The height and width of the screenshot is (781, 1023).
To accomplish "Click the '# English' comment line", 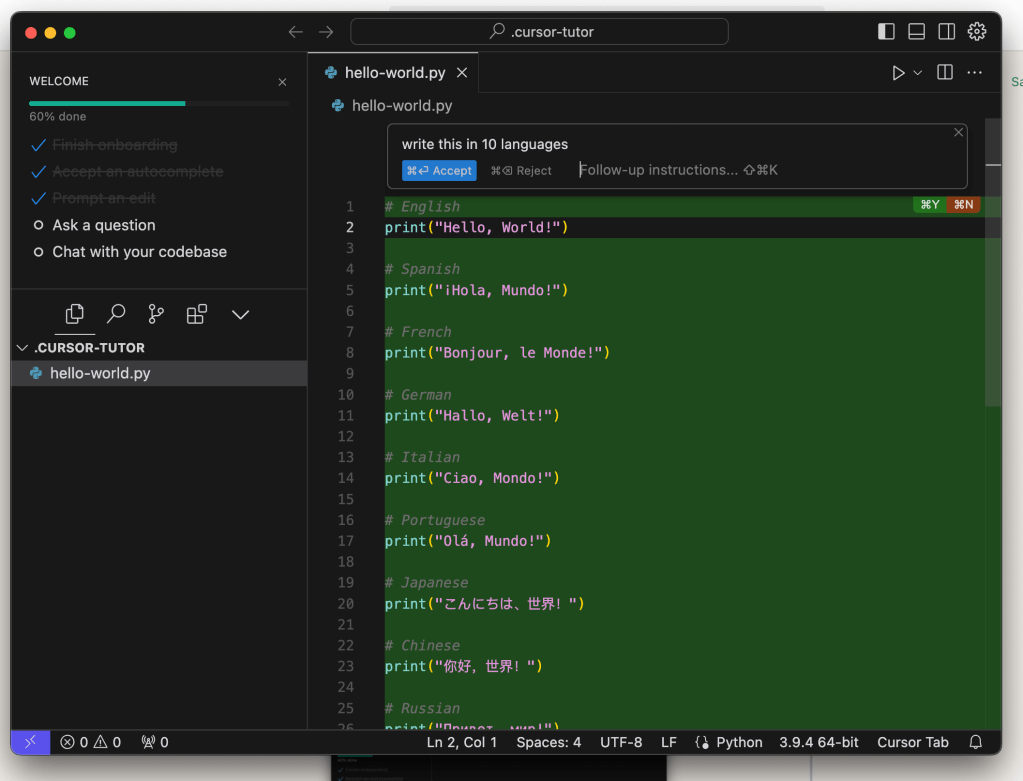I will click(422, 207).
